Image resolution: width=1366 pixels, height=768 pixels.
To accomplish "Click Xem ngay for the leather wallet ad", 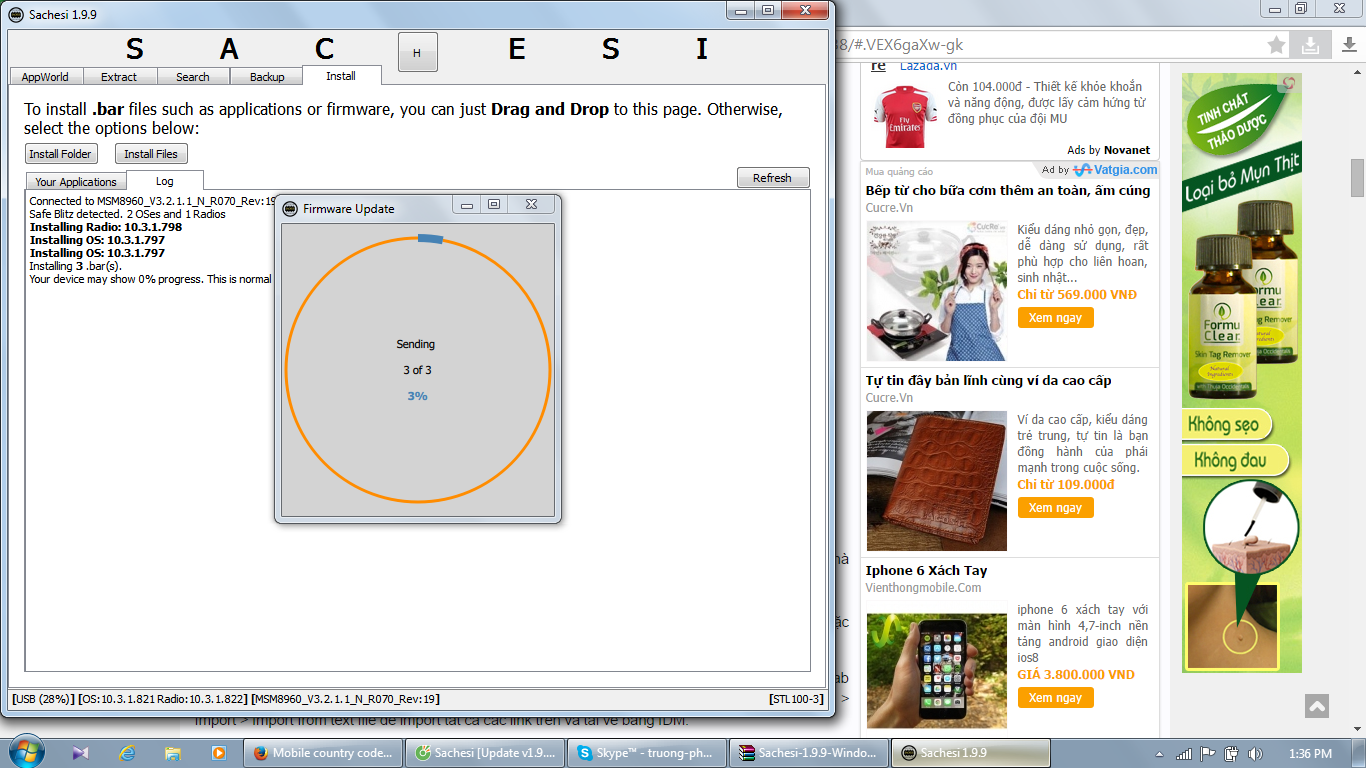I will tap(1055, 508).
